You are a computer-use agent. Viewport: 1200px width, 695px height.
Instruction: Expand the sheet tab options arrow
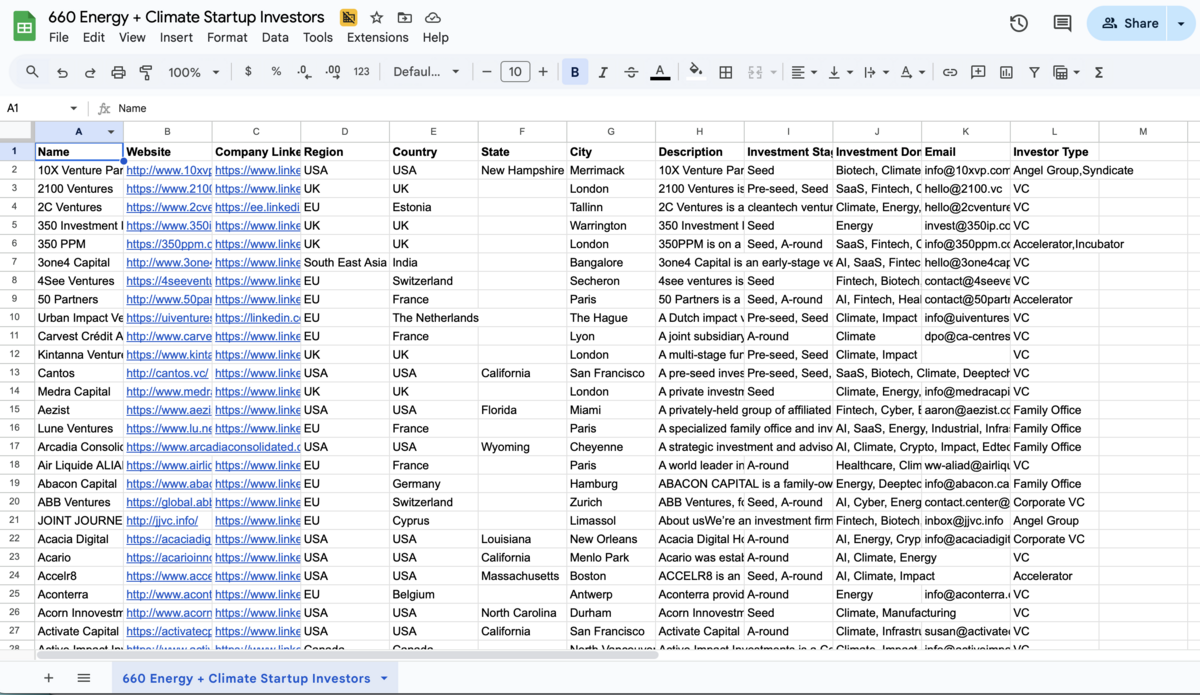click(384, 678)
